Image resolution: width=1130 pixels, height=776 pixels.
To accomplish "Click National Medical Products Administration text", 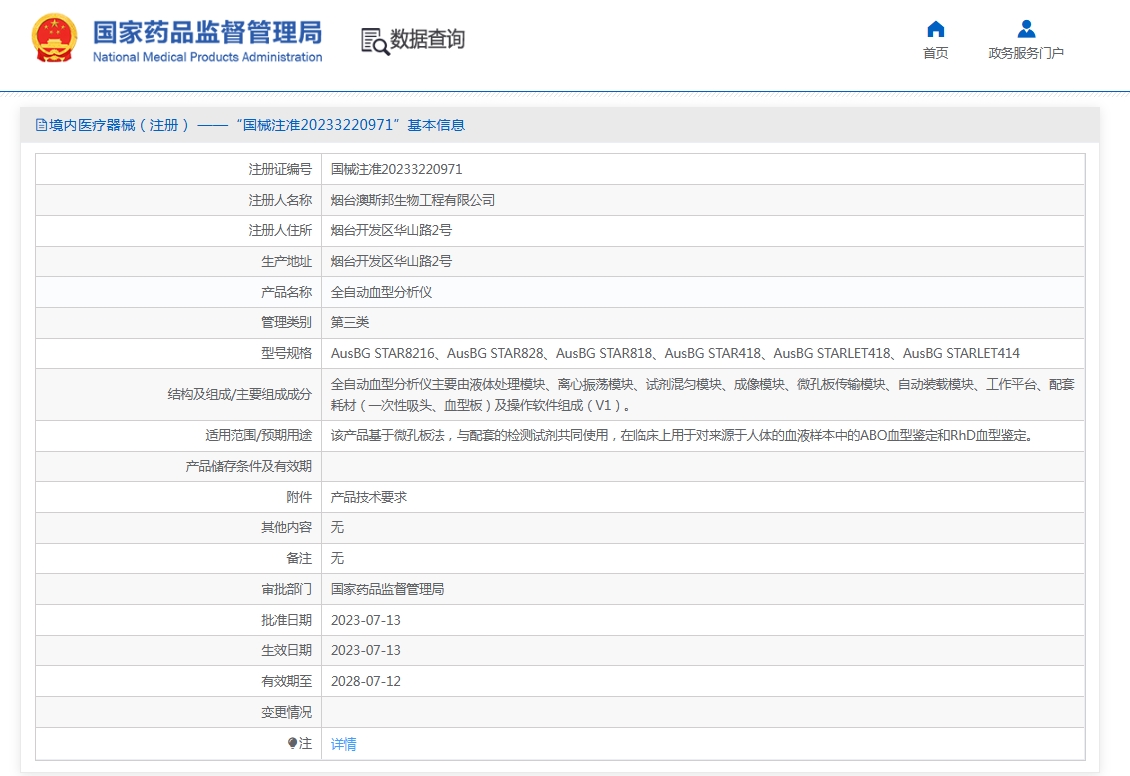I will 208,57.
